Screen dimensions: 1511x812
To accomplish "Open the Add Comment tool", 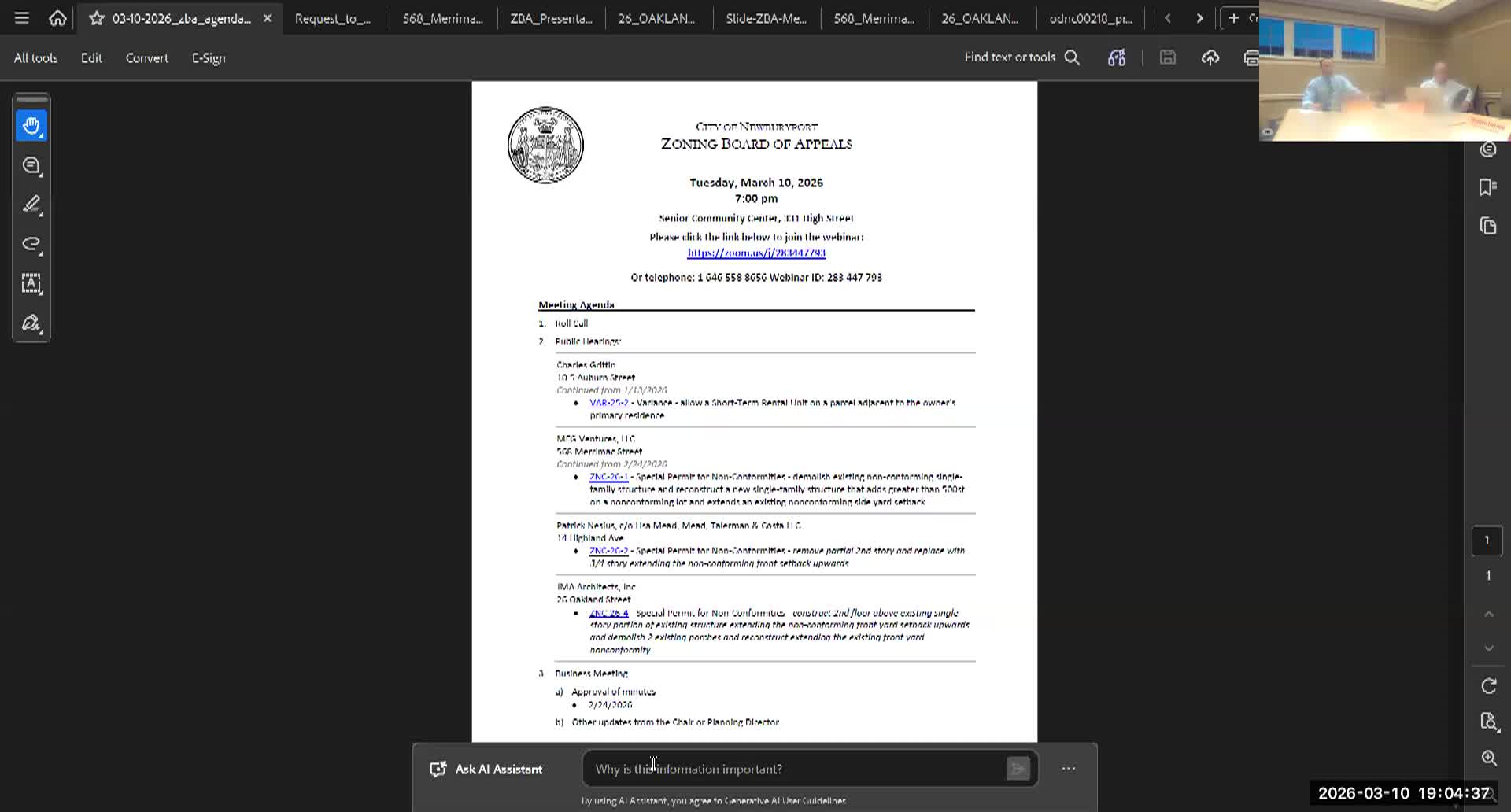I will [x=31, y=165].
